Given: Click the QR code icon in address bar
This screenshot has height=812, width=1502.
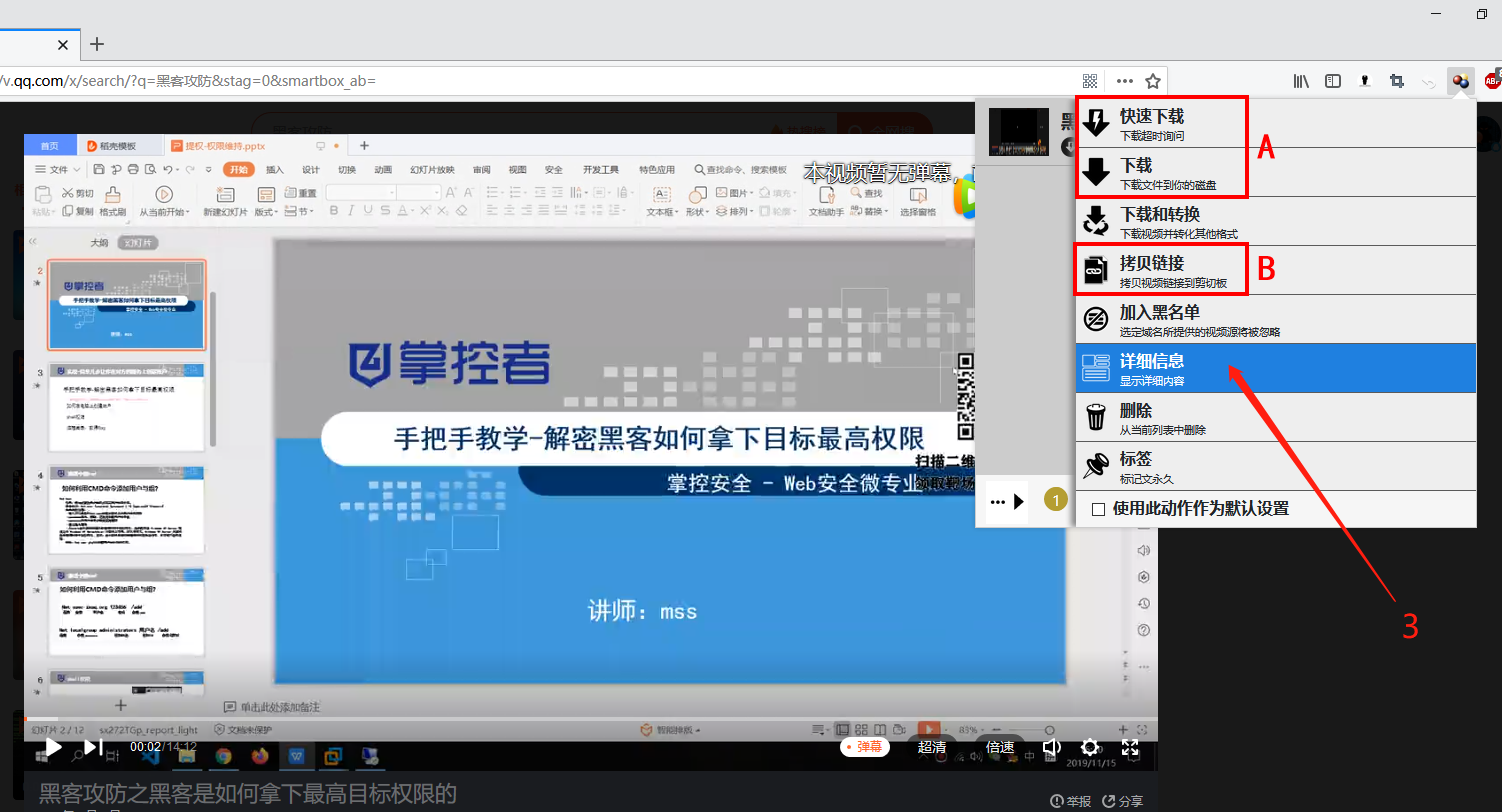Looking at the screenshot, I should [1091, 81].
